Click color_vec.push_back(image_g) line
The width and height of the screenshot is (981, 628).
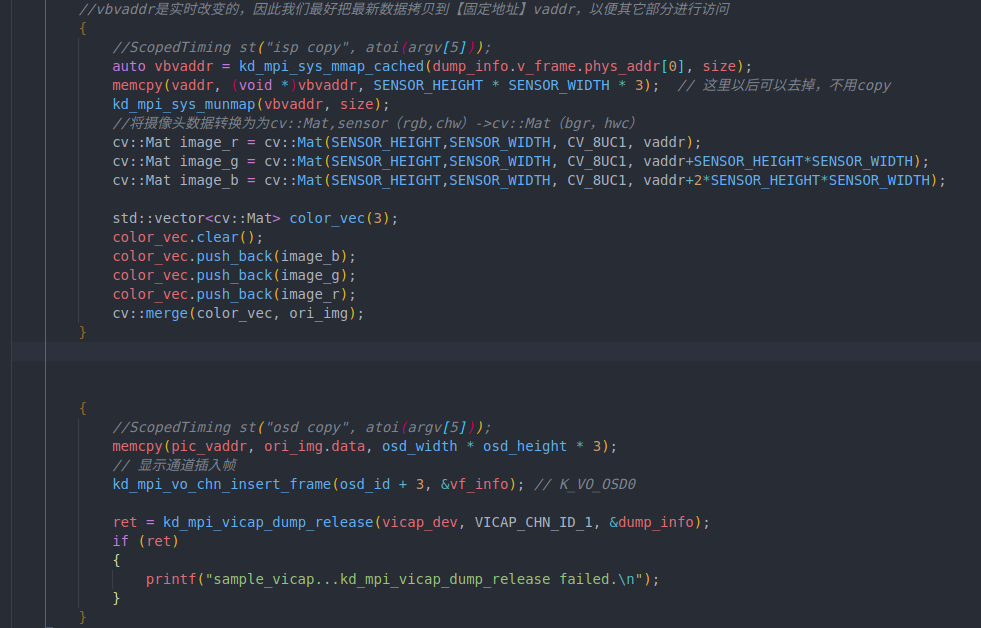point(234,275)
